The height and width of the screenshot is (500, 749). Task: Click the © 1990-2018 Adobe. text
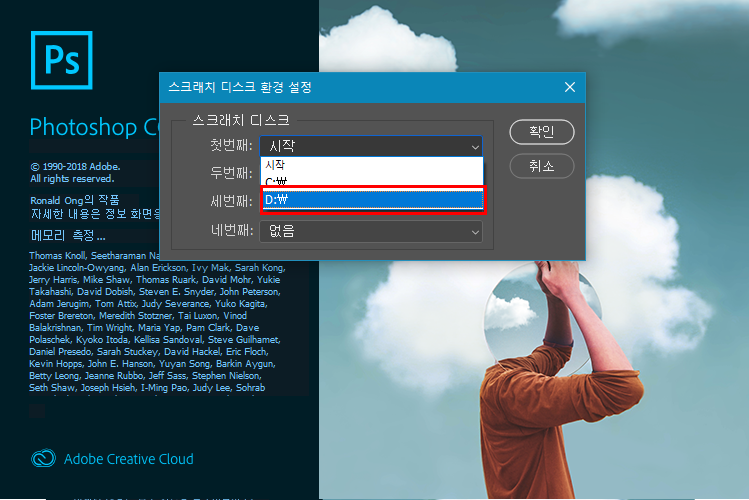coord(75,167)
